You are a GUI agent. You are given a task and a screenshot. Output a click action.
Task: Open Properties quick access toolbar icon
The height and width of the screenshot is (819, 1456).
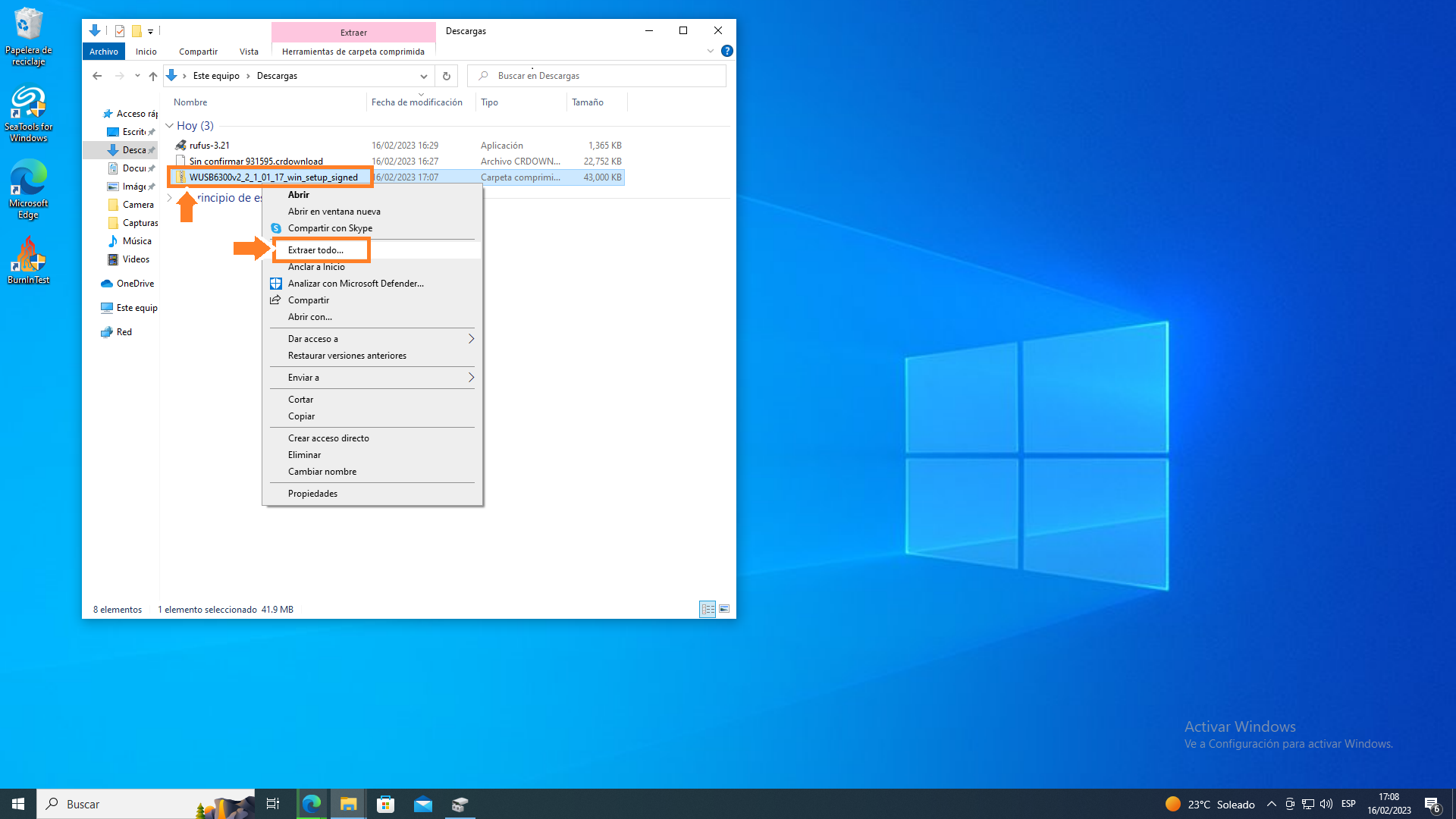tap(120, 31)
